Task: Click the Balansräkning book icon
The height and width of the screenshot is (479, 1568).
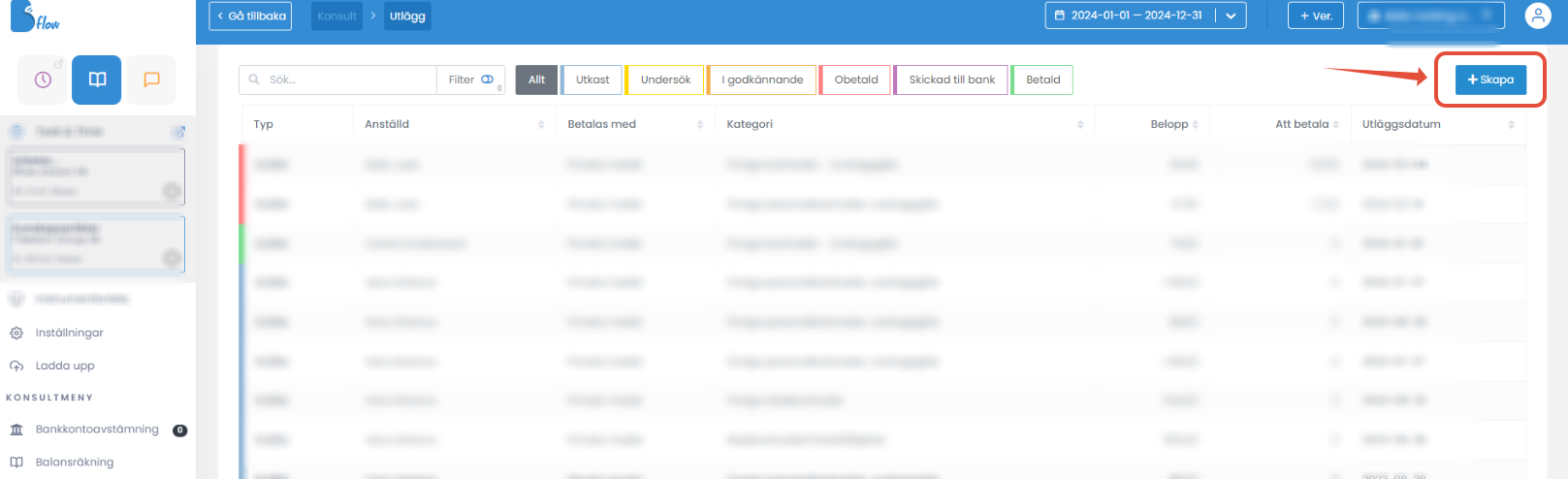Action: point(16,463)
